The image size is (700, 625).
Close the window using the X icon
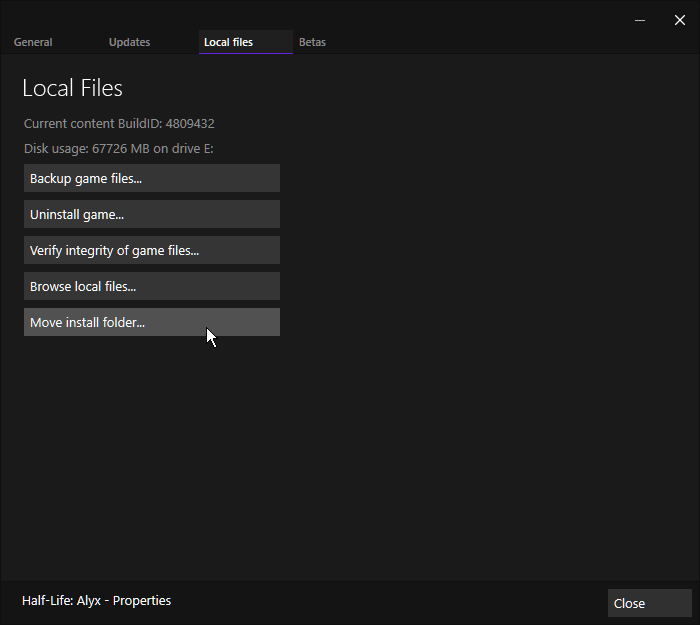coord(679,20)
